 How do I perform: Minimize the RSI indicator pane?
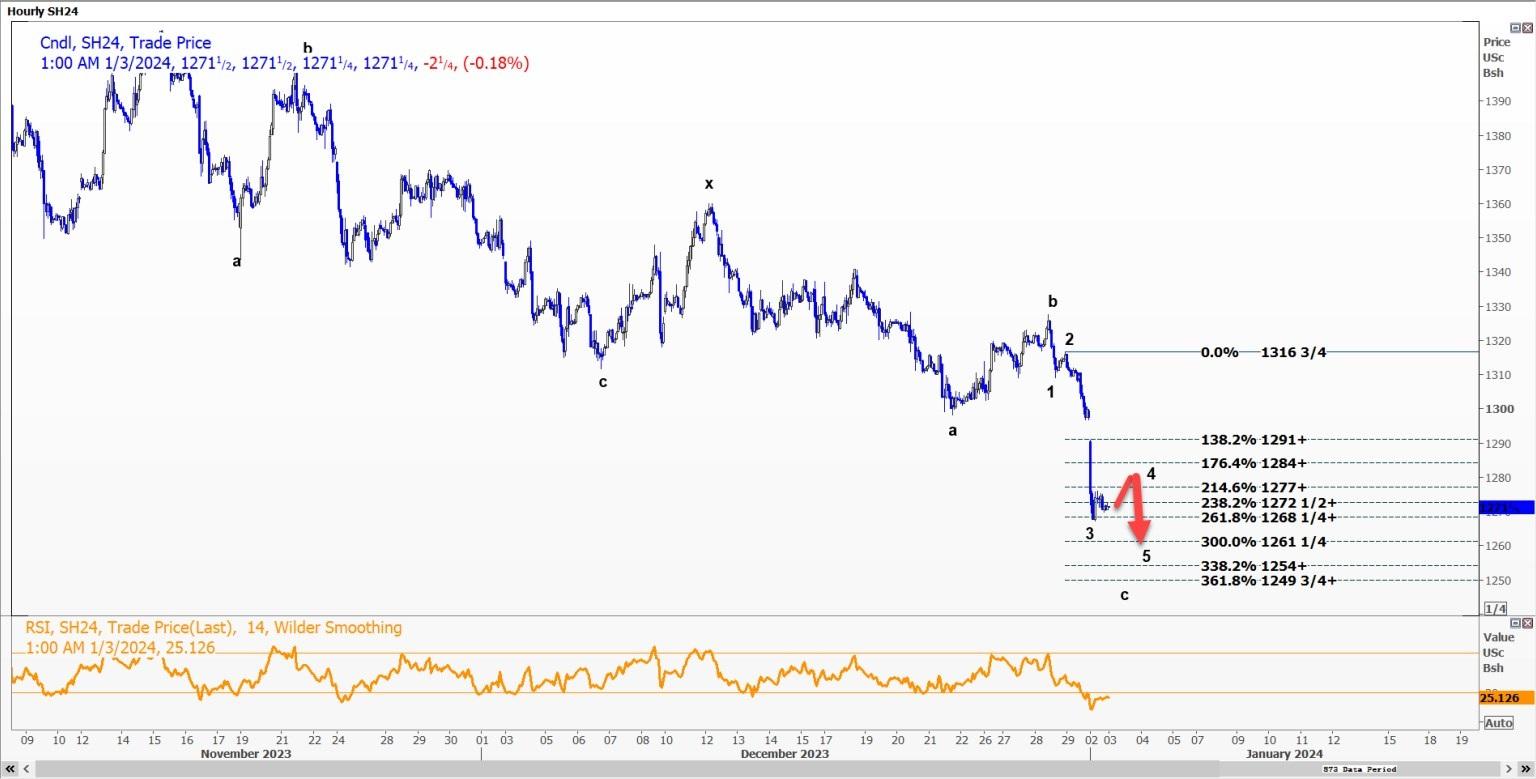point(1515,622)
